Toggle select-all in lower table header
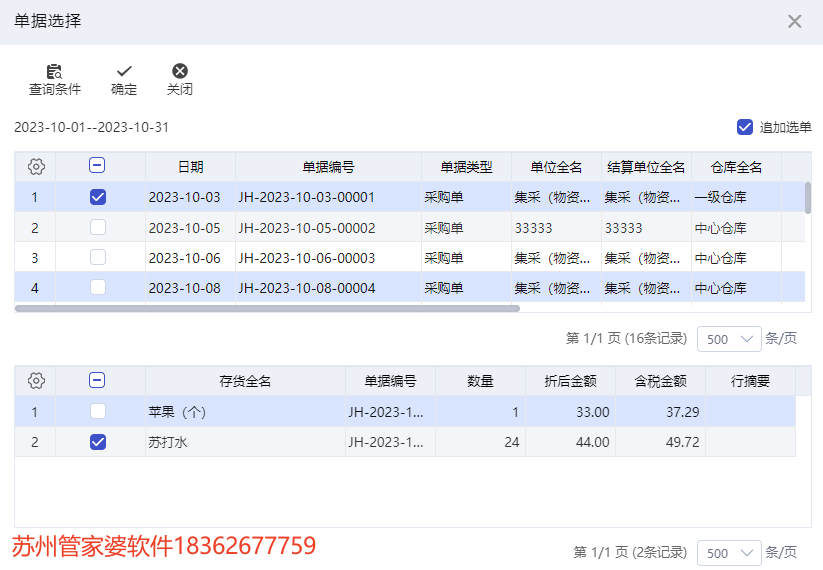823x570 pixels. click(97, 380)
